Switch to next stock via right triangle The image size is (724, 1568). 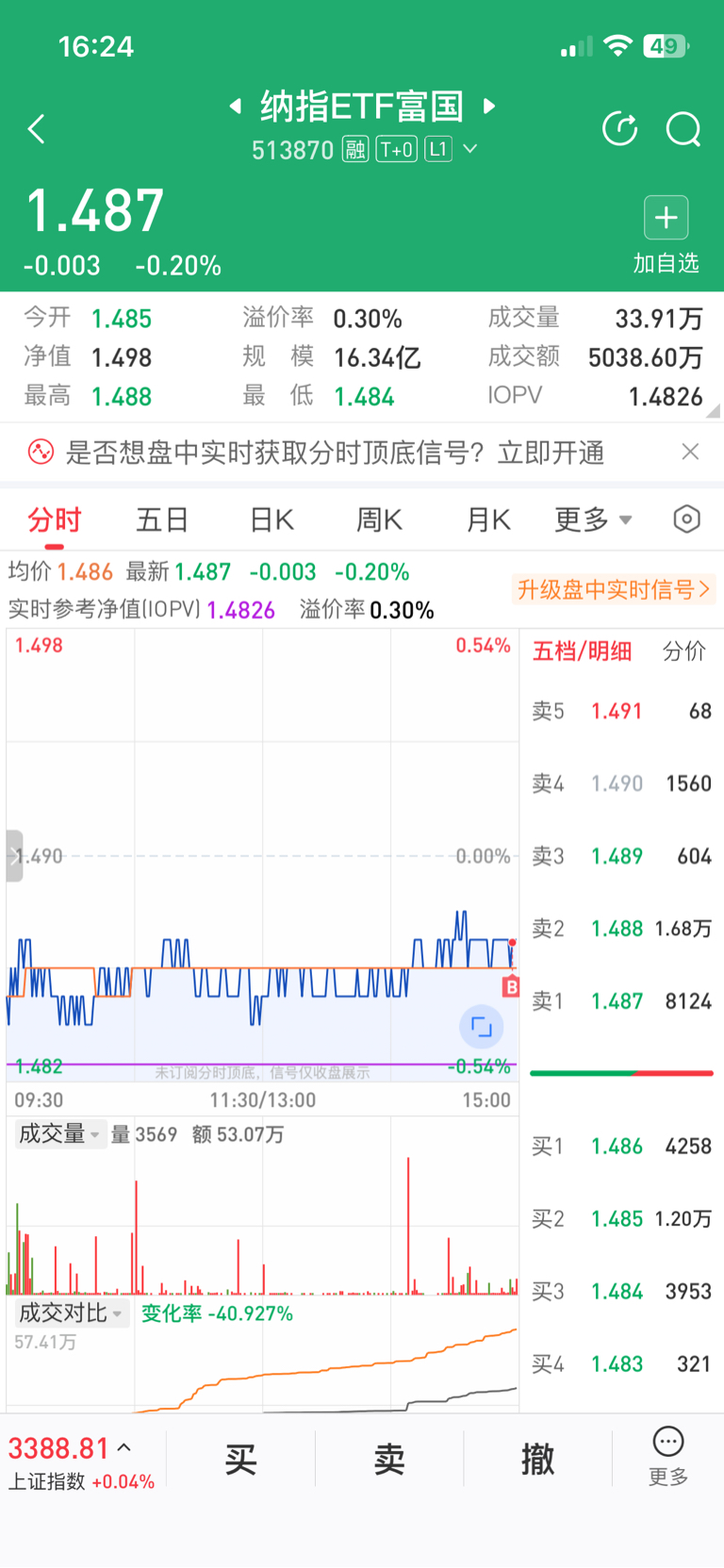click(489, 106)
